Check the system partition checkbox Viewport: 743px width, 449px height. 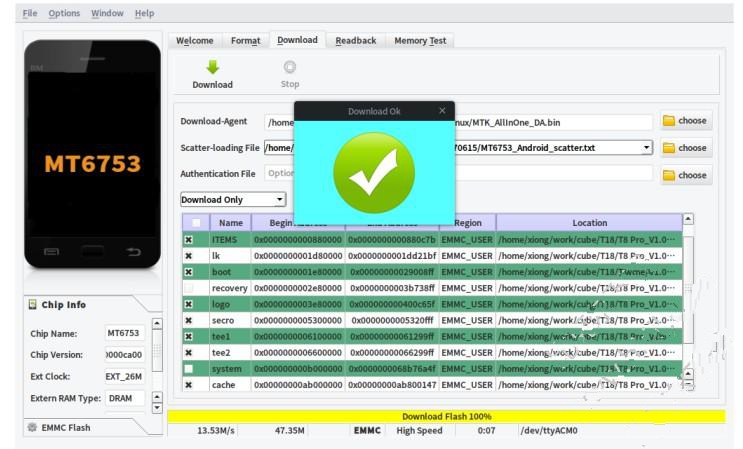pos(189,368)
